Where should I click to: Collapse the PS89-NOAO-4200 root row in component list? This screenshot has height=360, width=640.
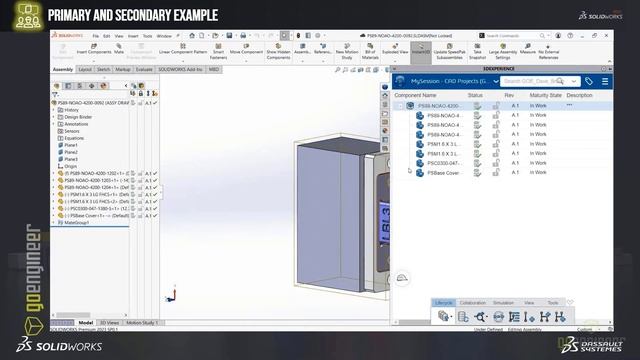click(400, 106)
